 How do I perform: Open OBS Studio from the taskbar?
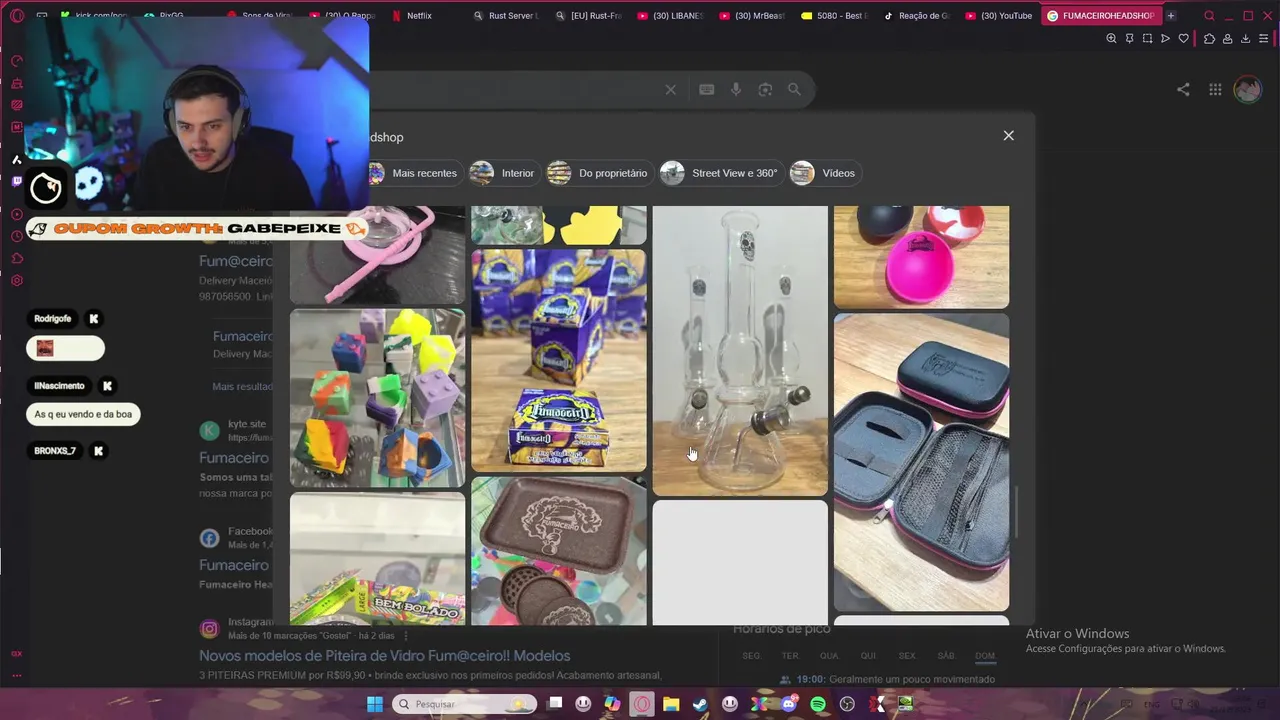tap(847, 704)
